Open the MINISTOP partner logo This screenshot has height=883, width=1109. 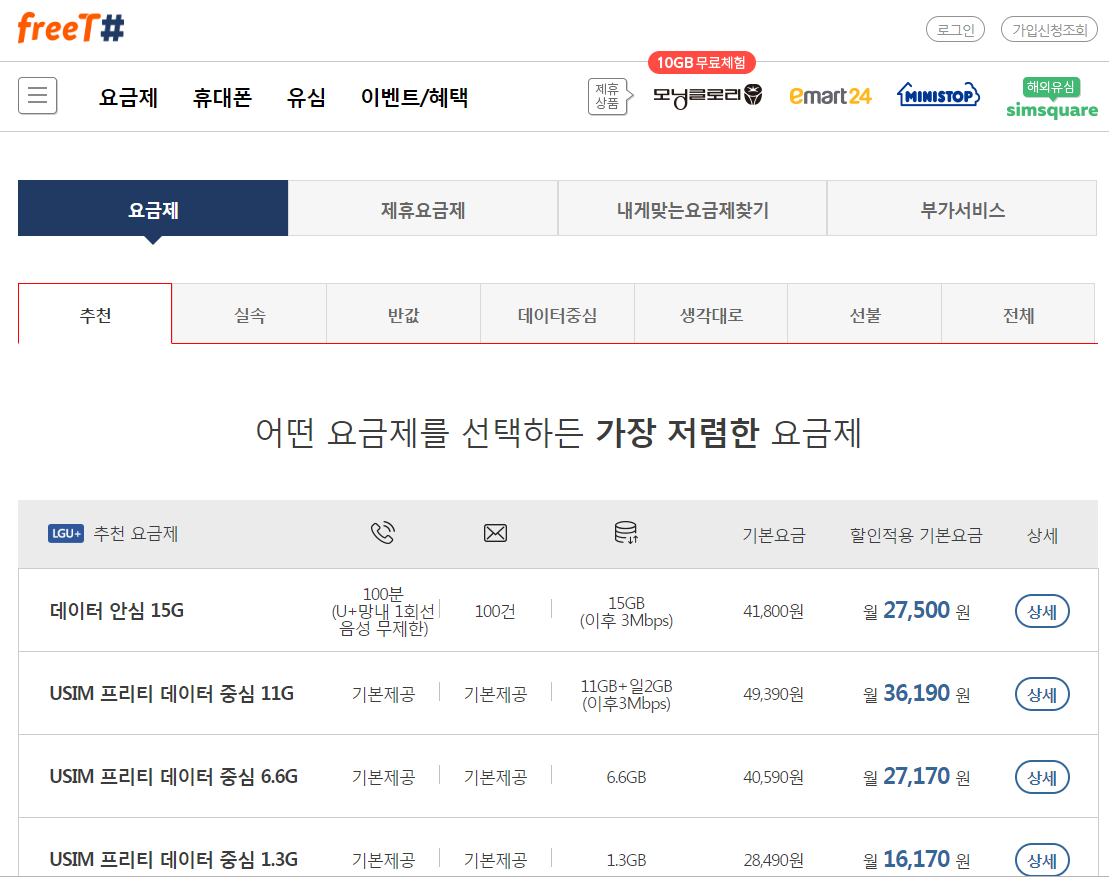coord(938,95)
